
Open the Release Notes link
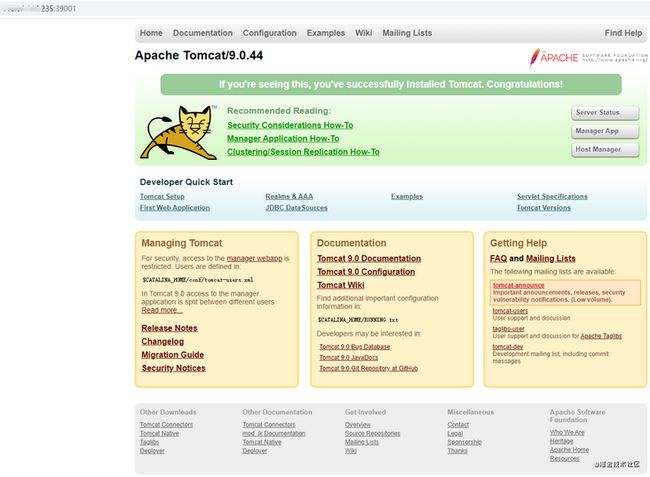coord(169,328)
